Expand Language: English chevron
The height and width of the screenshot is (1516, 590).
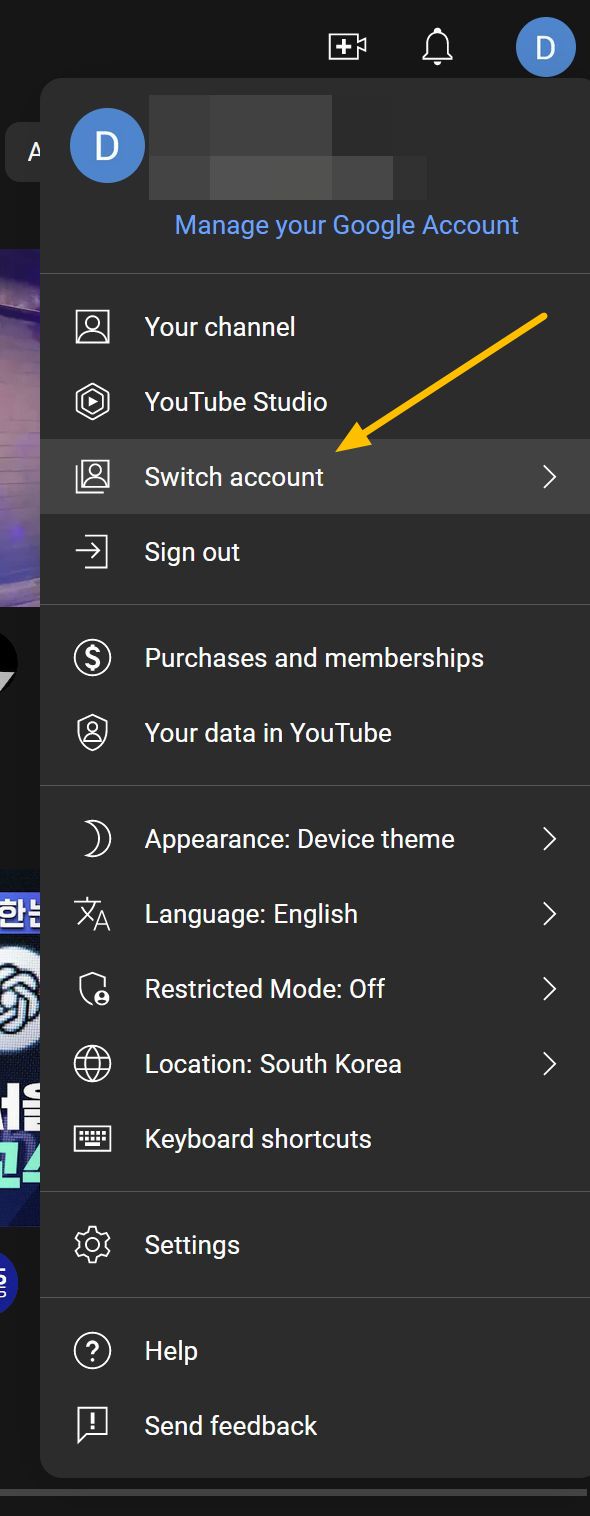[x=548, y=914]
